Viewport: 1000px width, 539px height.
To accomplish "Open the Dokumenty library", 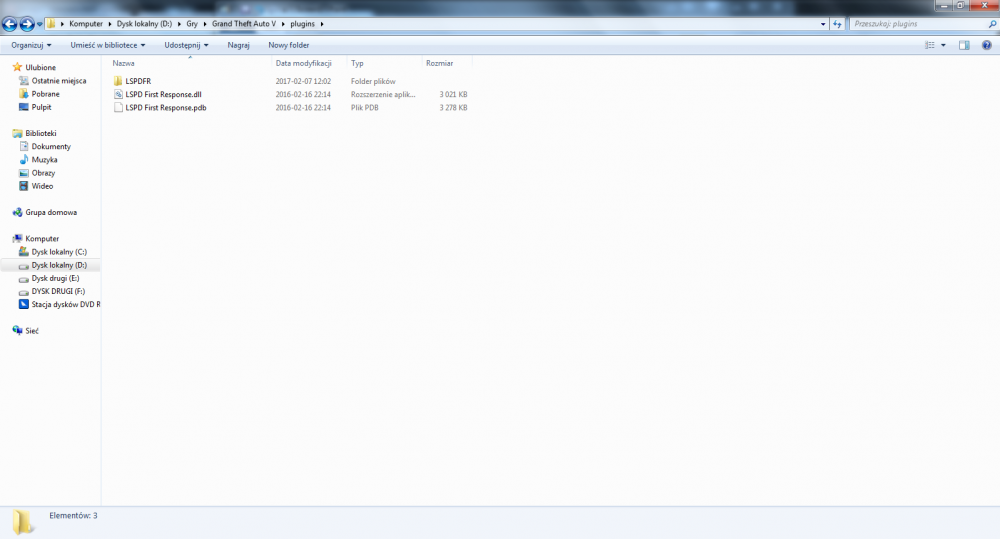I will [51, 147].
